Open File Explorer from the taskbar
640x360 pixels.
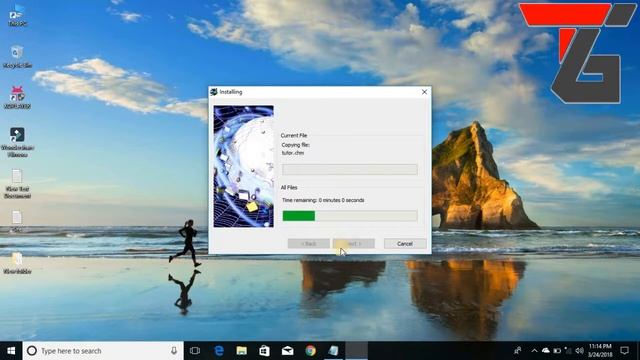click(242, 351)
